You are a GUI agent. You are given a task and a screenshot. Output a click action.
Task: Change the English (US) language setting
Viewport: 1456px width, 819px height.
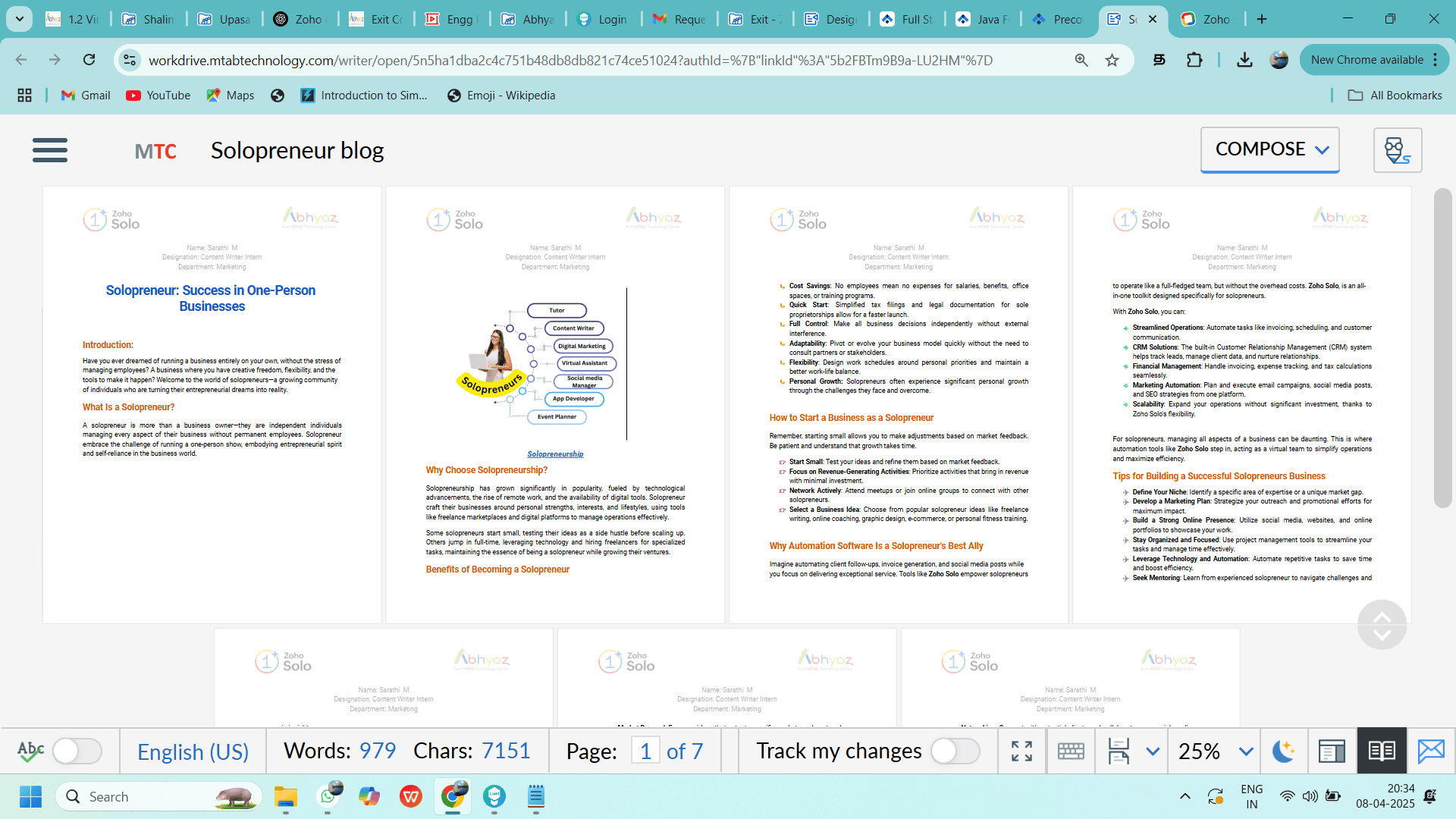(193, 752)
